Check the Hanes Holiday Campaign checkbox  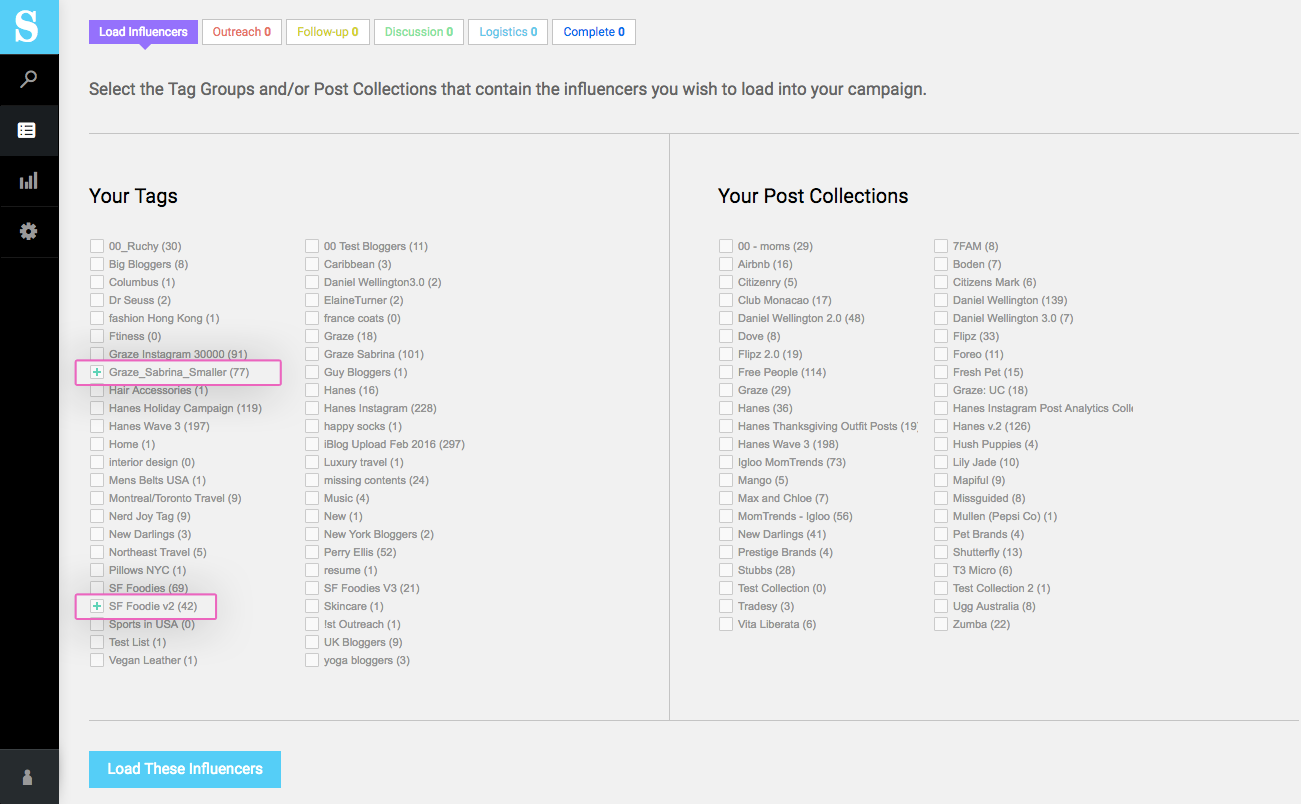(x=97, y=408)
